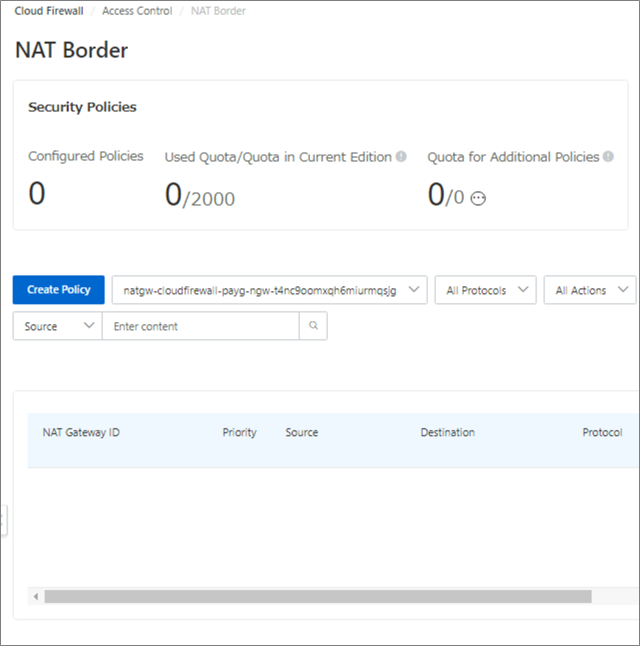Go to Cloud Firewall breadcrumb link
The image size is (640, 646).
click(x=49, y=11)
